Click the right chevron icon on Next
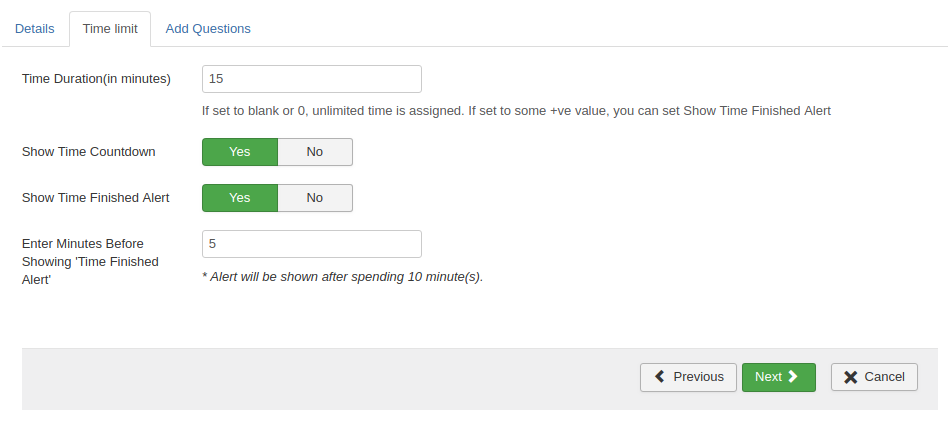The image size is (948, 435). (793, 377)
